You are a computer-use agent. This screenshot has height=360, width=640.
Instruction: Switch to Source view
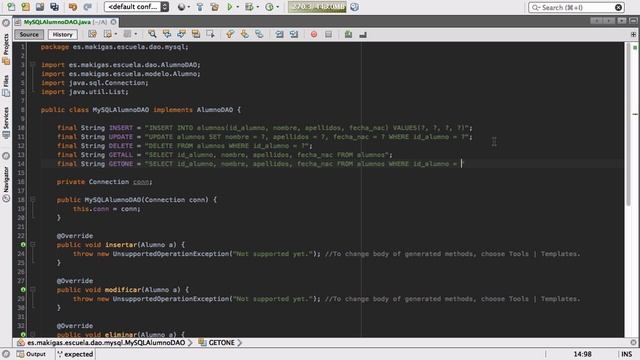pos(29,34)
